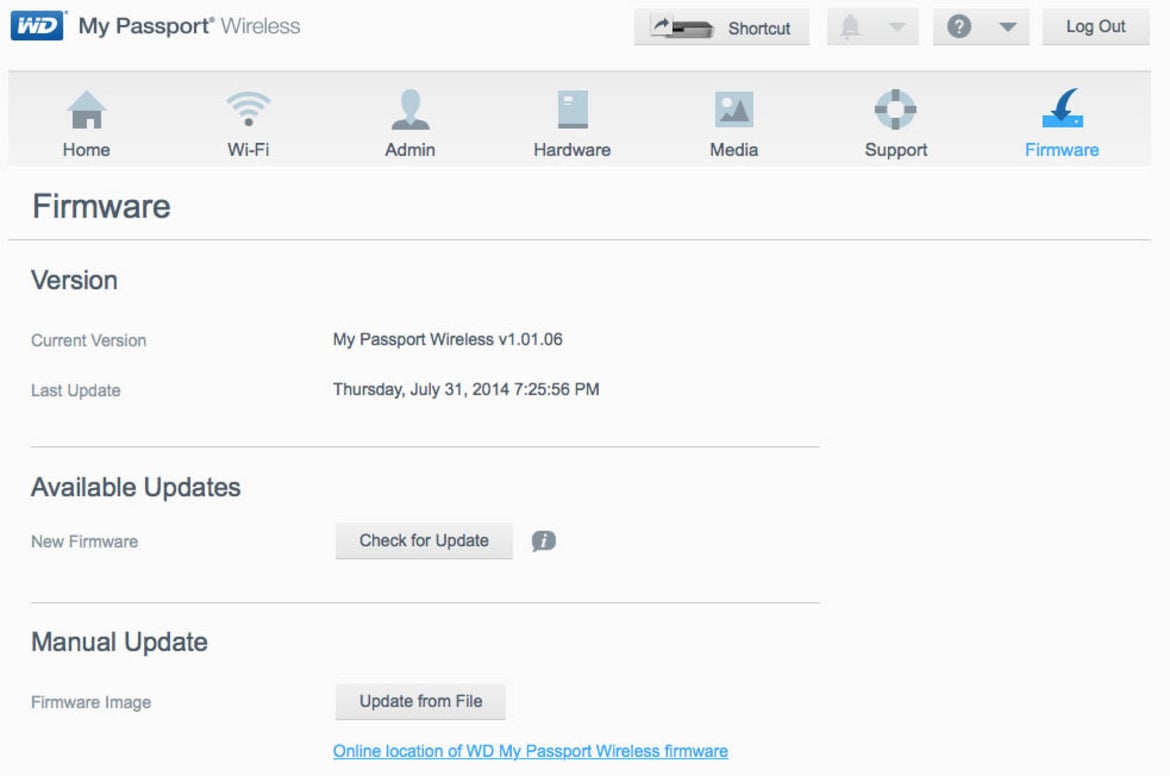Open the Wi-Fi settings icon
1170x776 pixels.
coord(248,109)
